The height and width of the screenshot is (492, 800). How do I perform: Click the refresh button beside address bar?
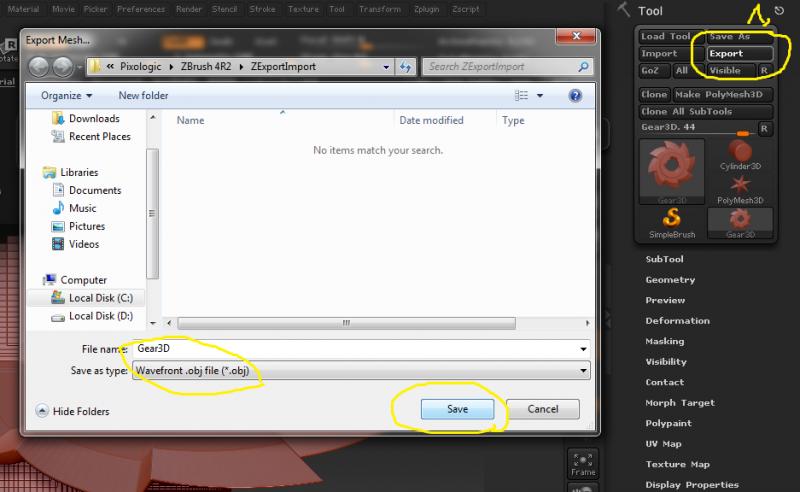[406, 67]
